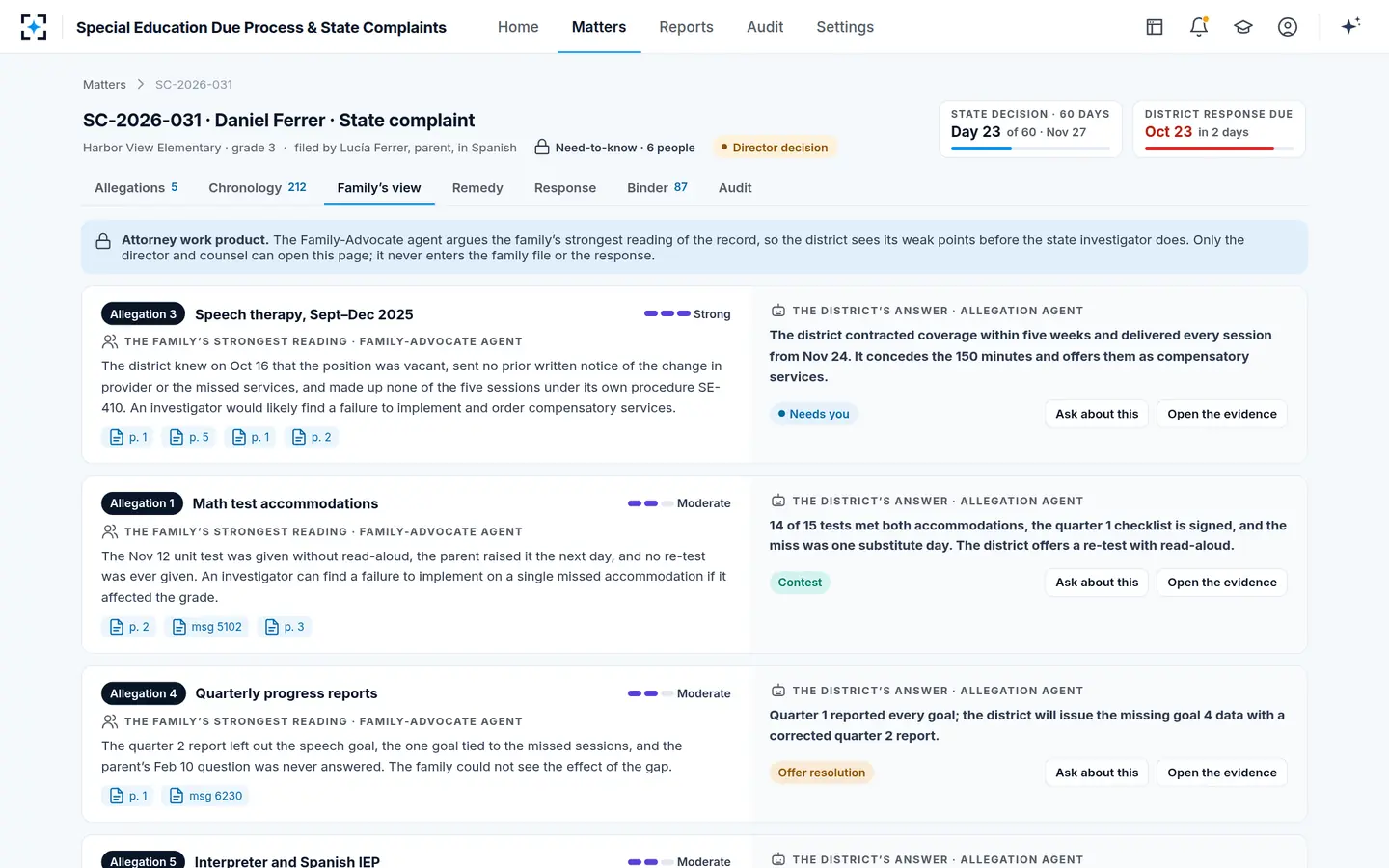Image resolution: width=1389 pixels, height=868 pixels.
Task: Click District Response Due progress bar
Action: tap(1219, 149)
